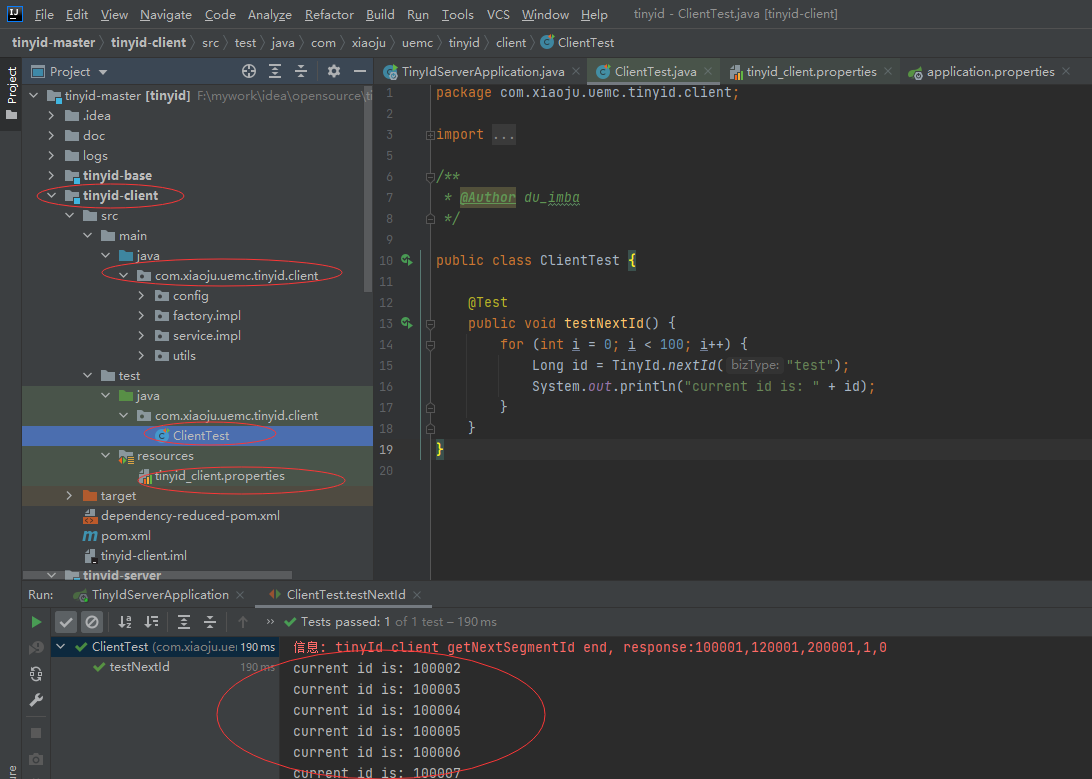Expand the doc folder
Image resolution: width=1092 pixels, height=779 pixels.
(x=52, y=136)
